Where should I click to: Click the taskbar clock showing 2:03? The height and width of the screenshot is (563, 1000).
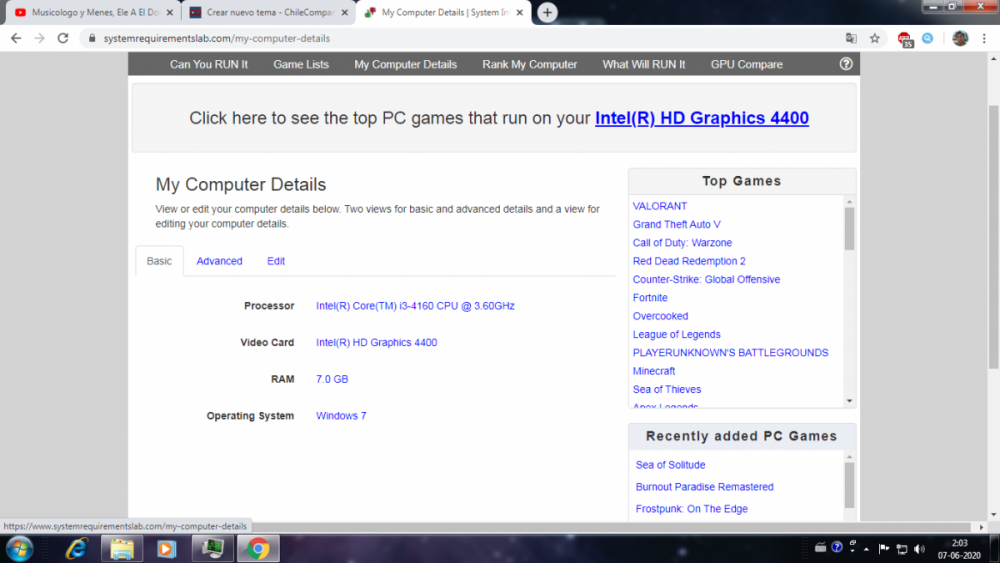(959, 549)
